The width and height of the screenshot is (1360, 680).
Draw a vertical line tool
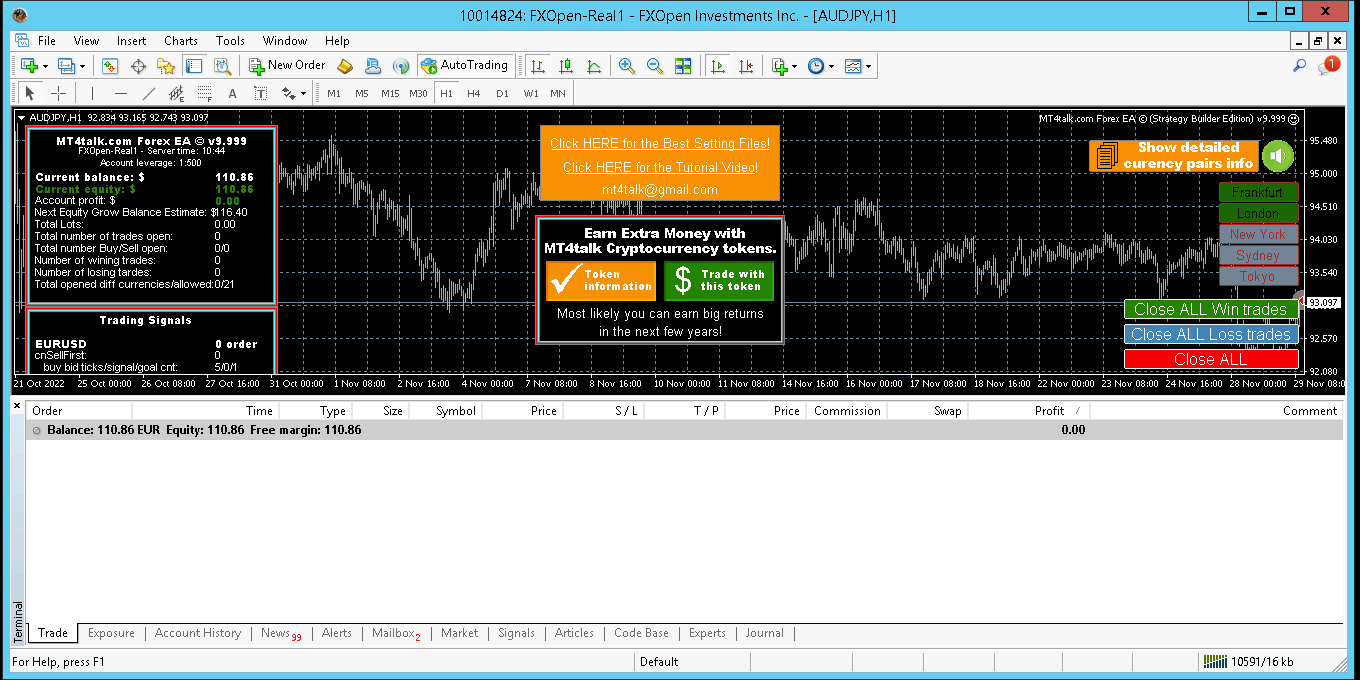tap(92, 93)
